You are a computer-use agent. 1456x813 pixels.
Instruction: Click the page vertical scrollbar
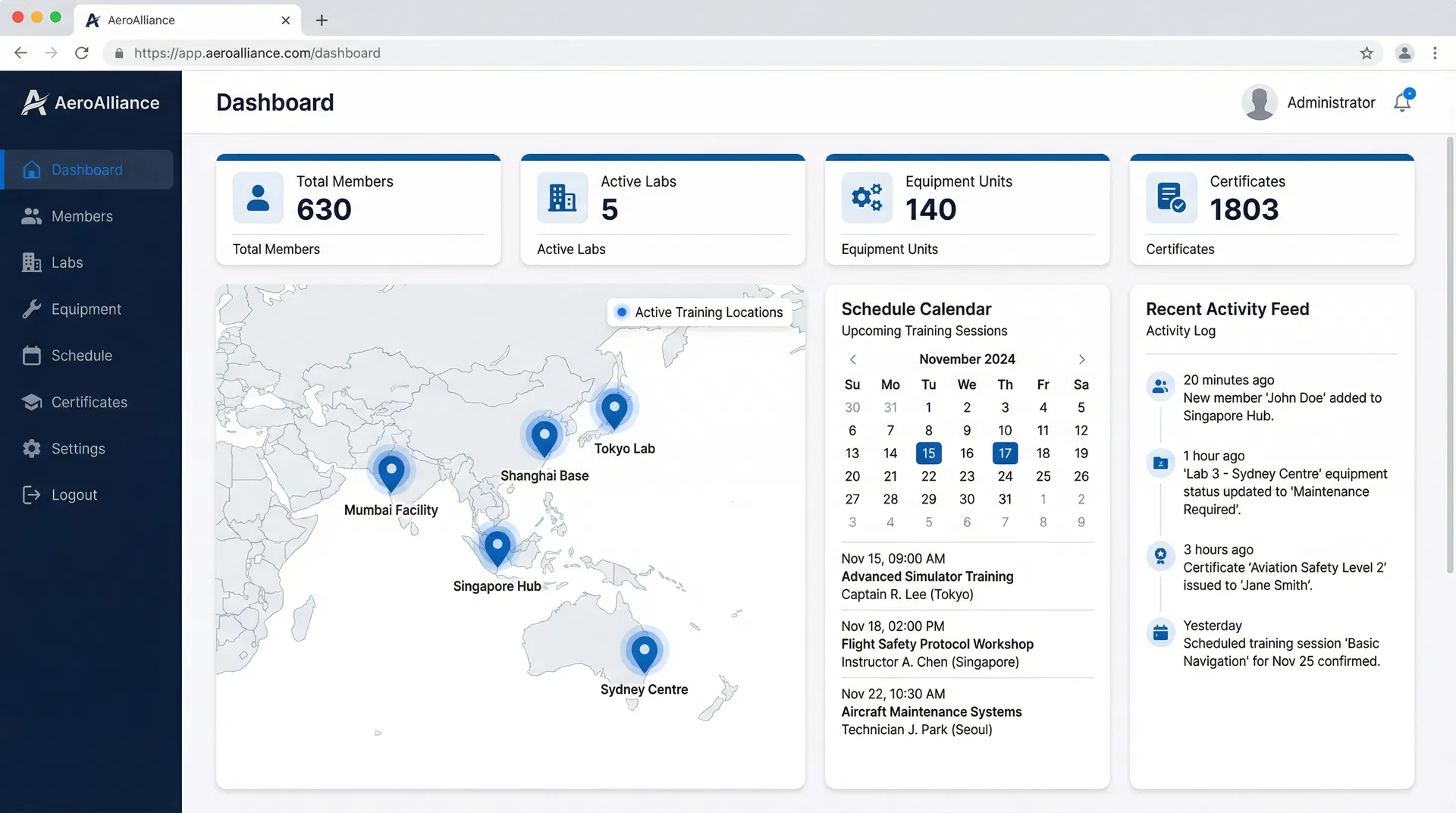(1450, 356)
